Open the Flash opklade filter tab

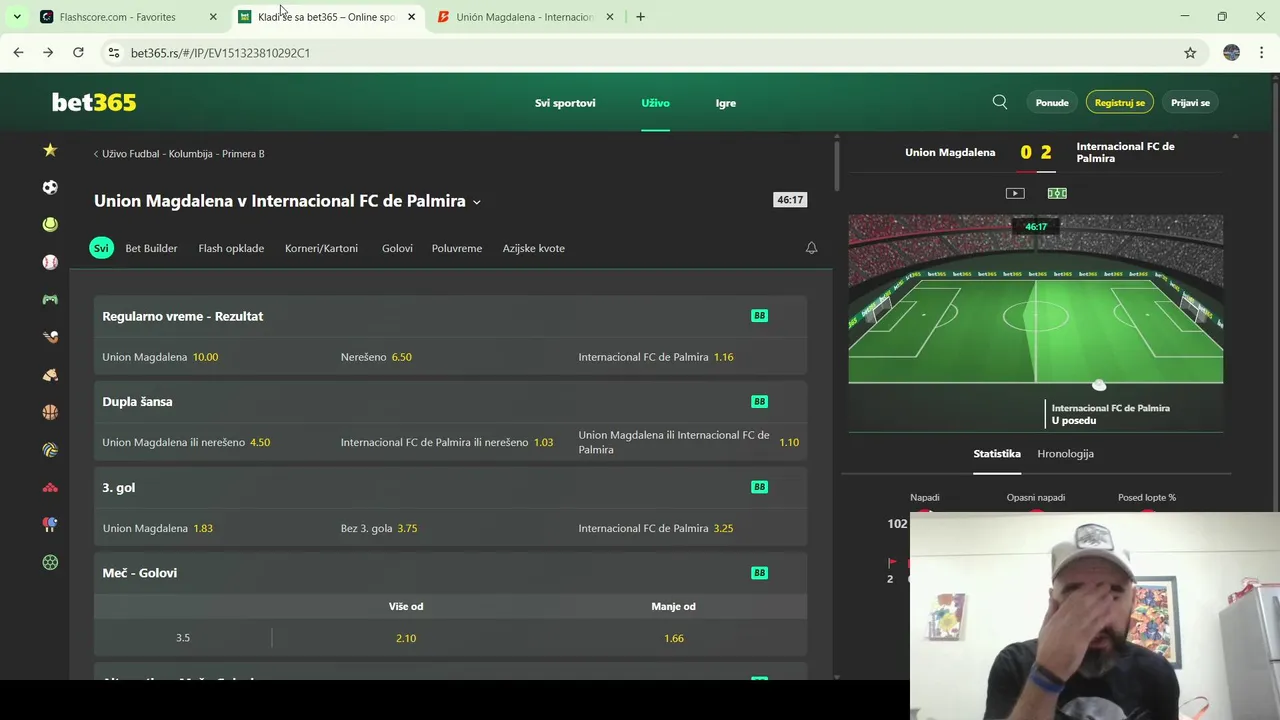[x=231, y=248]
